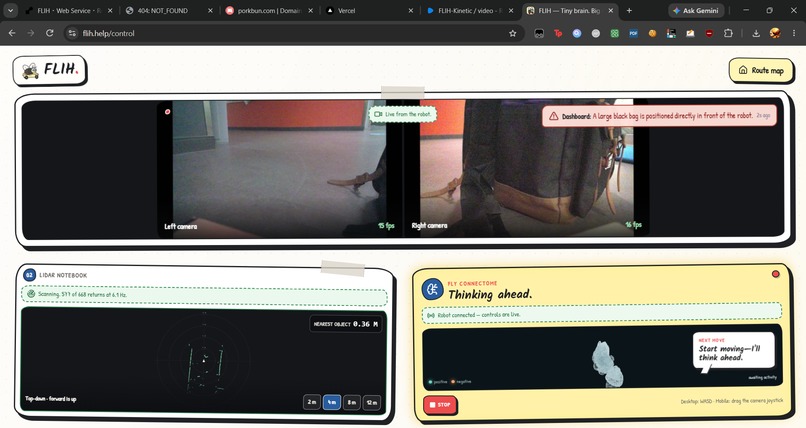Click the fly brain visualization
The height and width of the screenshot is (428, 806).
[x=607, y=364]
